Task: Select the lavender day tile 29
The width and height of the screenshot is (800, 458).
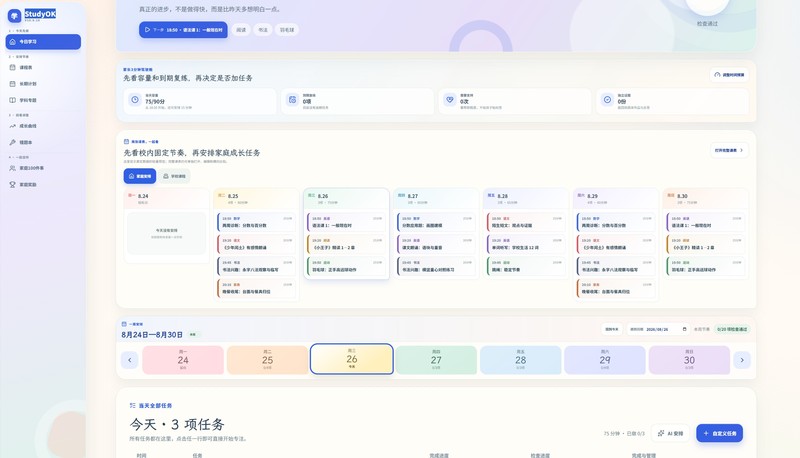Action: click(x=605, y=360)
